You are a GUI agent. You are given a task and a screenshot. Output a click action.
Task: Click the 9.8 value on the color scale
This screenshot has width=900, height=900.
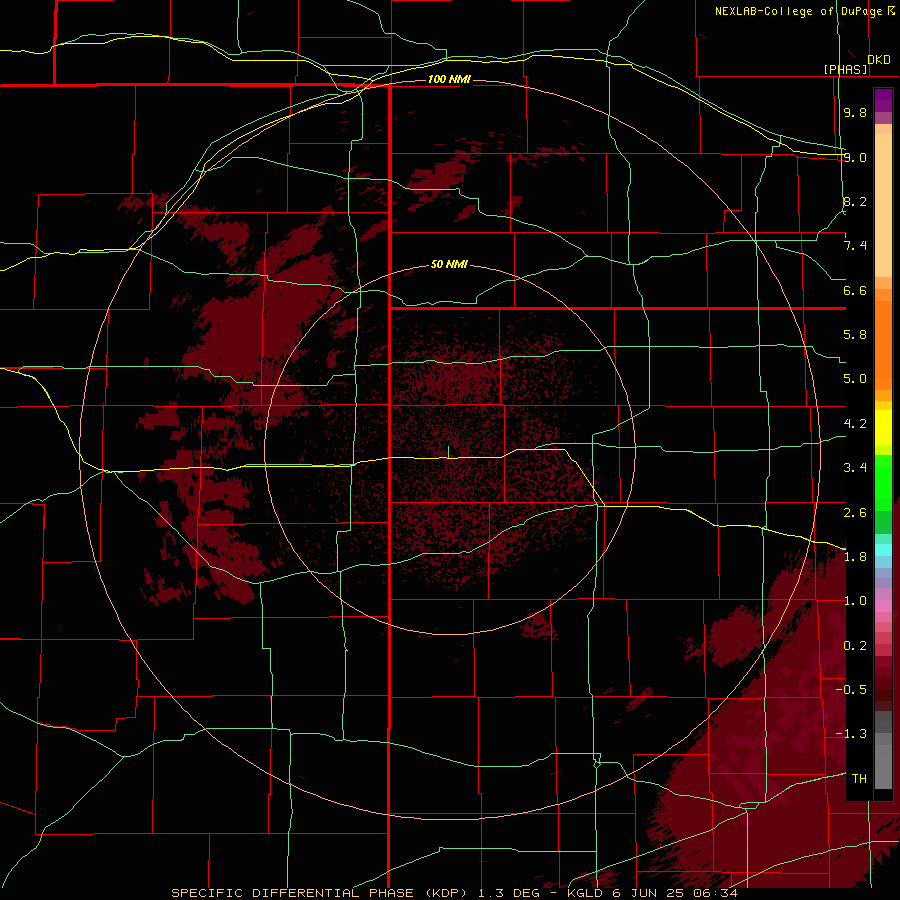(x=855, y=112)
